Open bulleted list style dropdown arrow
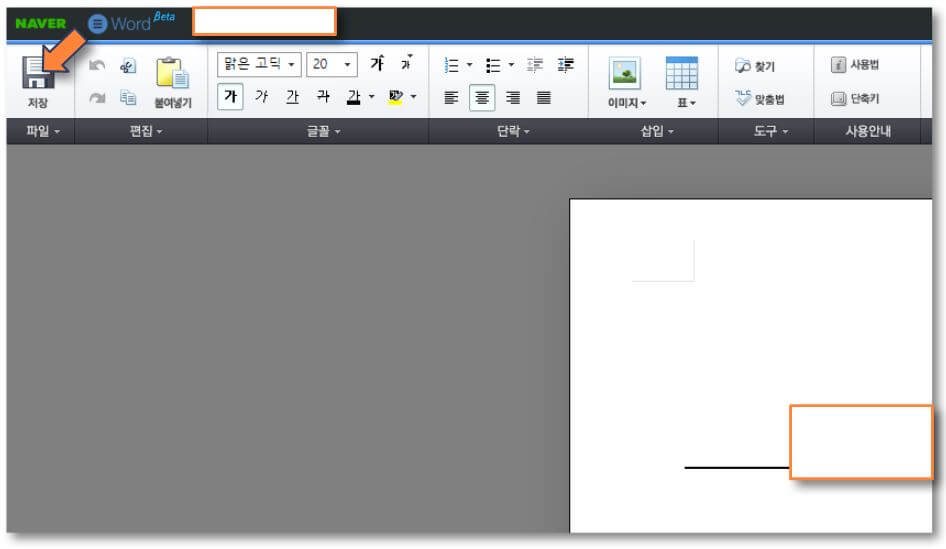The image size is (946, 549). tap(511, 65)
